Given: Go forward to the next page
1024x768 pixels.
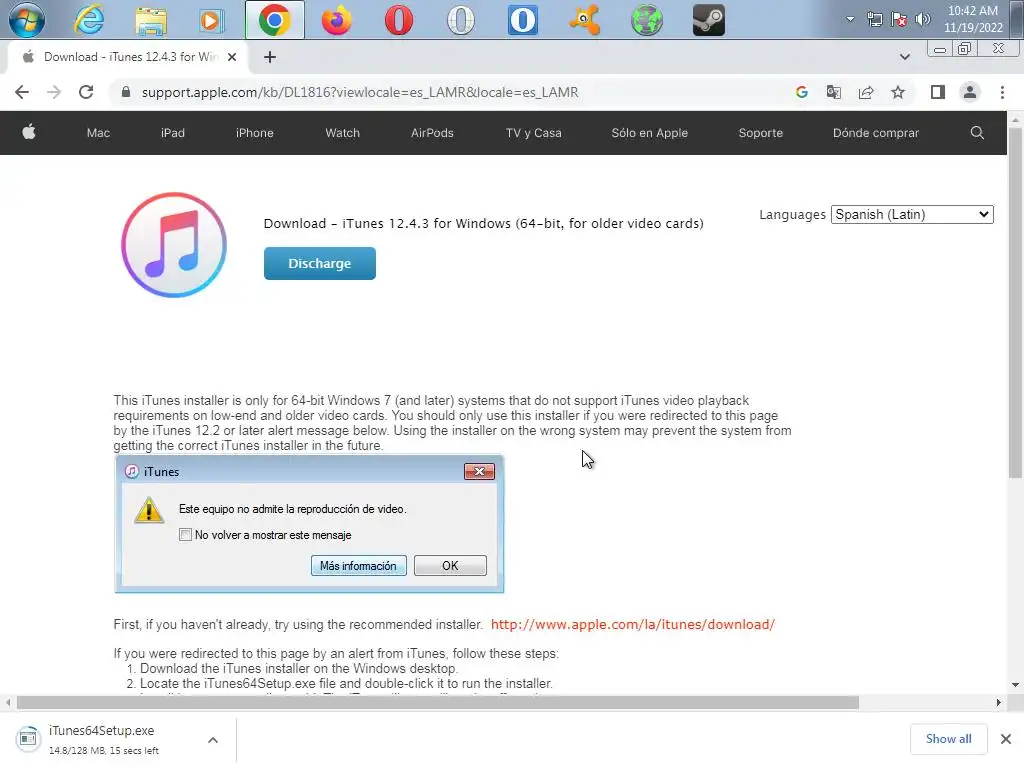Looking at the screenshot, I should pyautogui.click(x=54, y=92).
